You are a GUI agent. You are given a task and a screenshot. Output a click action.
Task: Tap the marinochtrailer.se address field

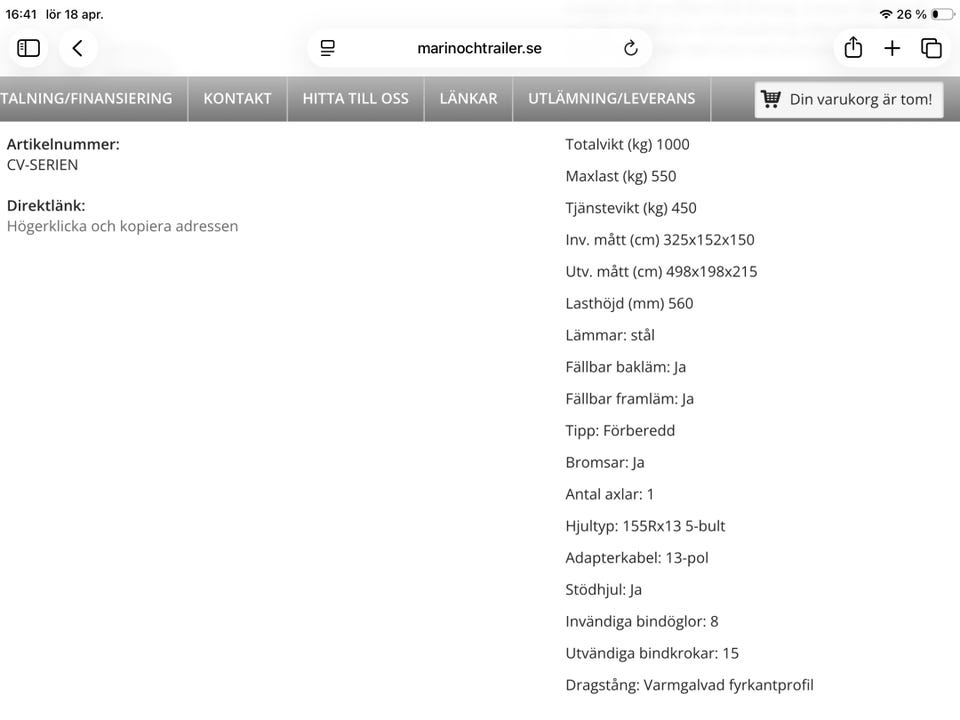[x=479, y=48]
